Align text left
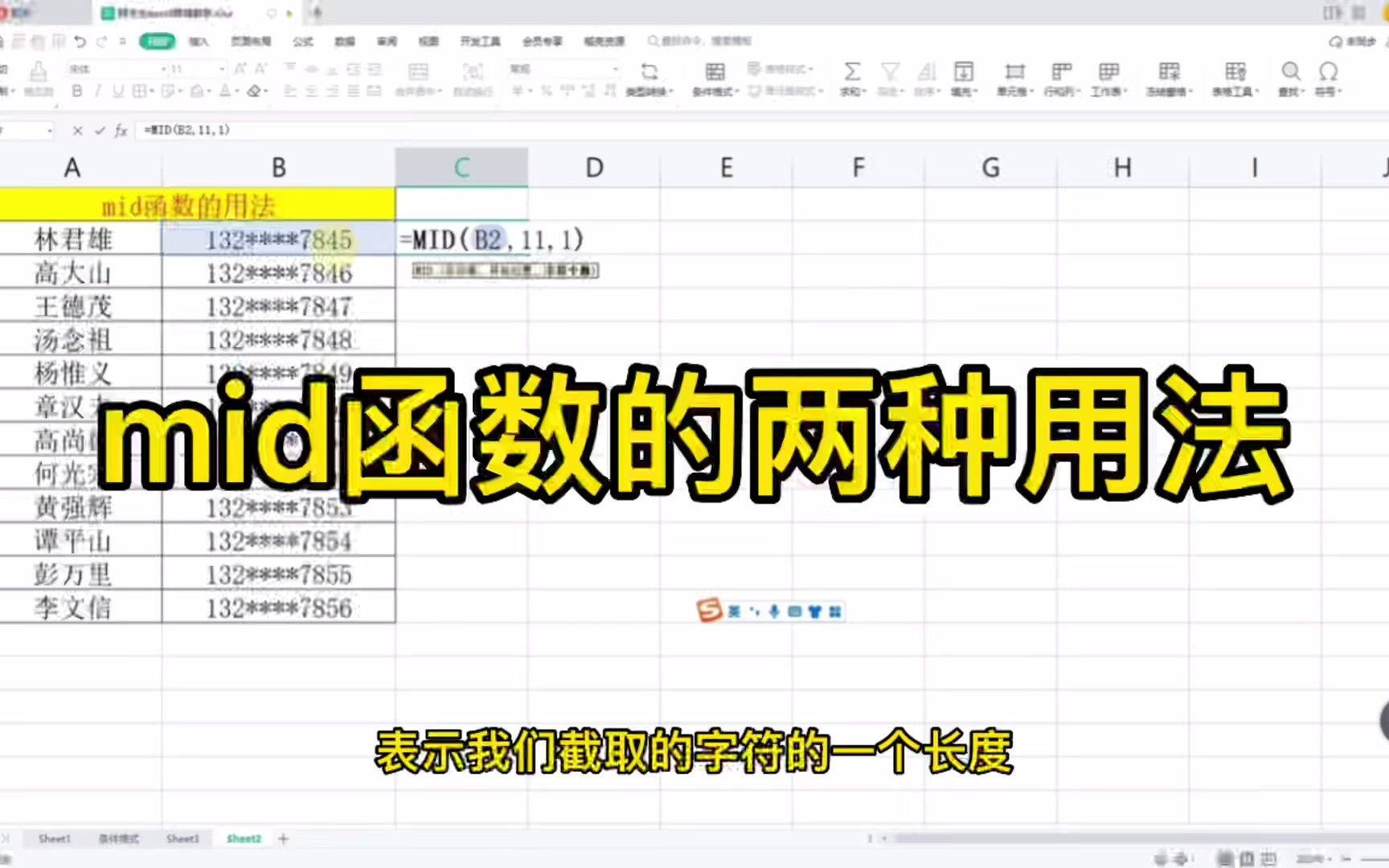1389x868 pixels. click(291, 91)
